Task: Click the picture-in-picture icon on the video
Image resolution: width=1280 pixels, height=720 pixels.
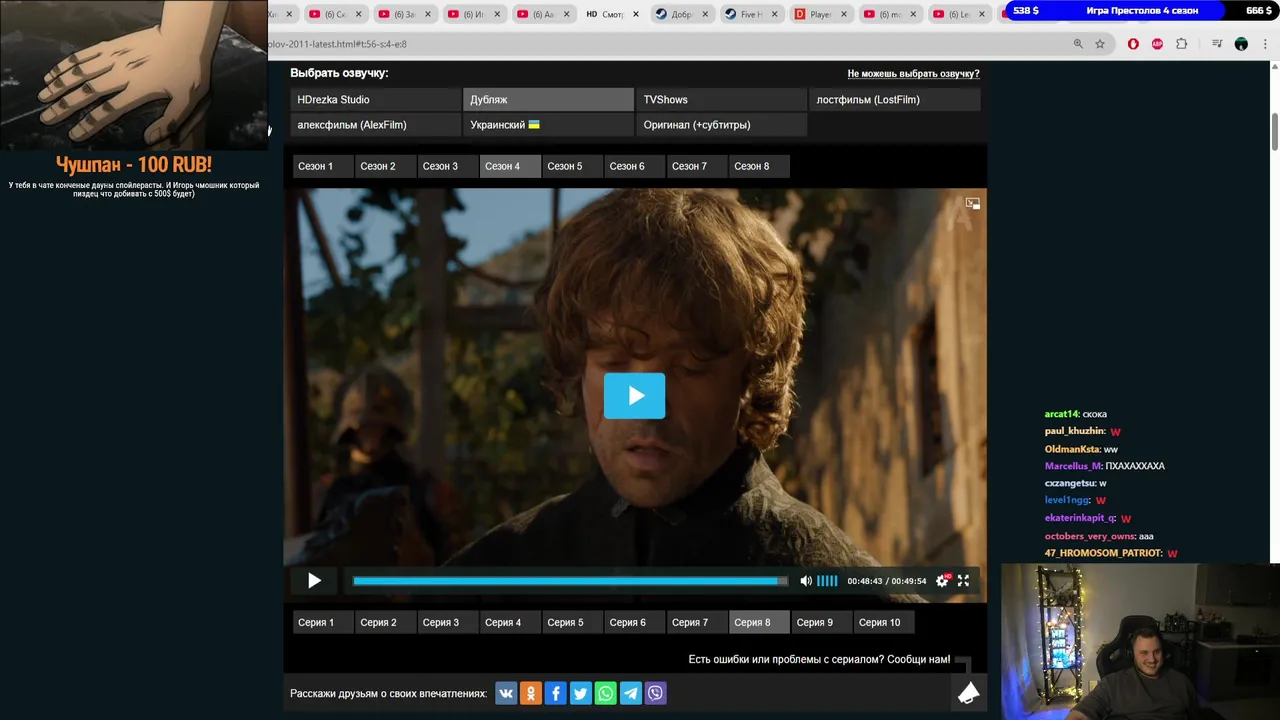Action: pyautogui.click(x=972, y=203)
